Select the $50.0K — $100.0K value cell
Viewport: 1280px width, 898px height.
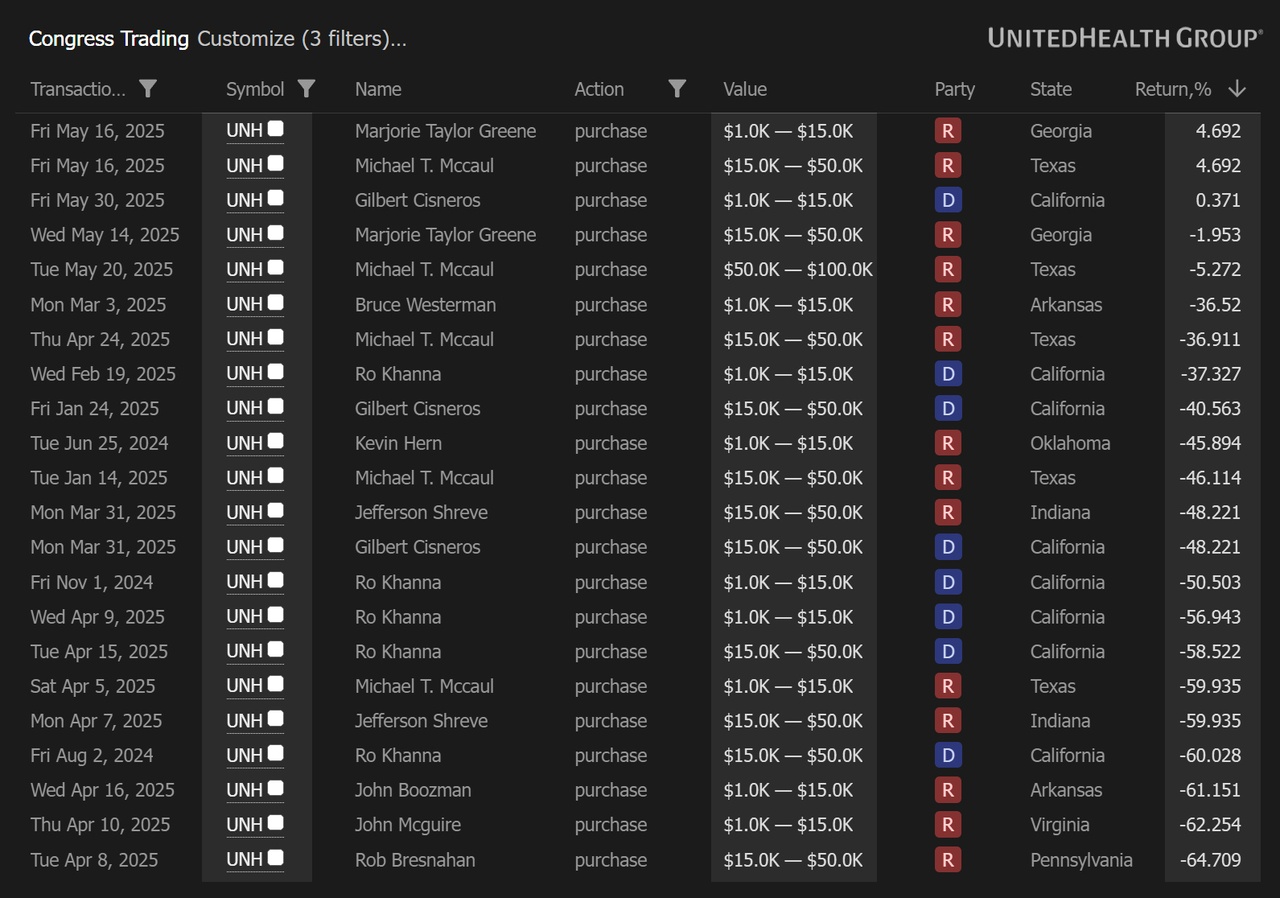tap(798, 269)
